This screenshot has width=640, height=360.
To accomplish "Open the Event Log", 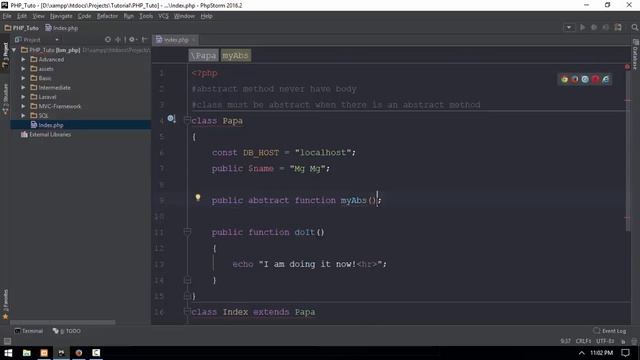I will [610, 331].
